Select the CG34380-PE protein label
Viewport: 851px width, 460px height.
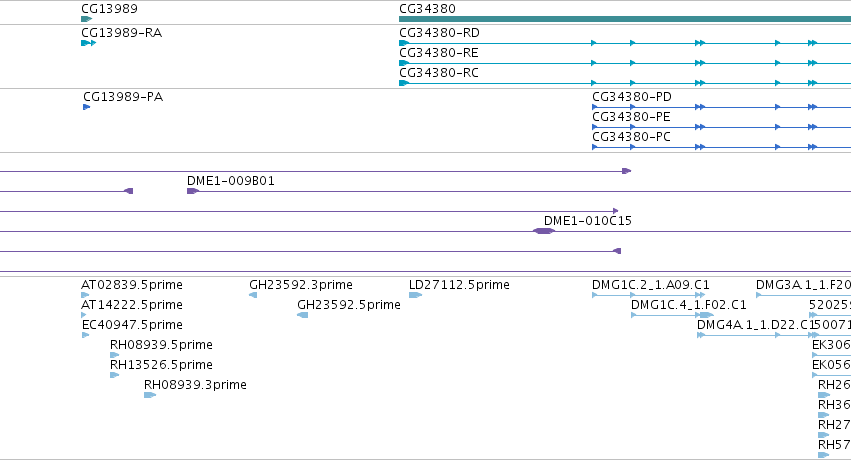click(x=631, y=117)
